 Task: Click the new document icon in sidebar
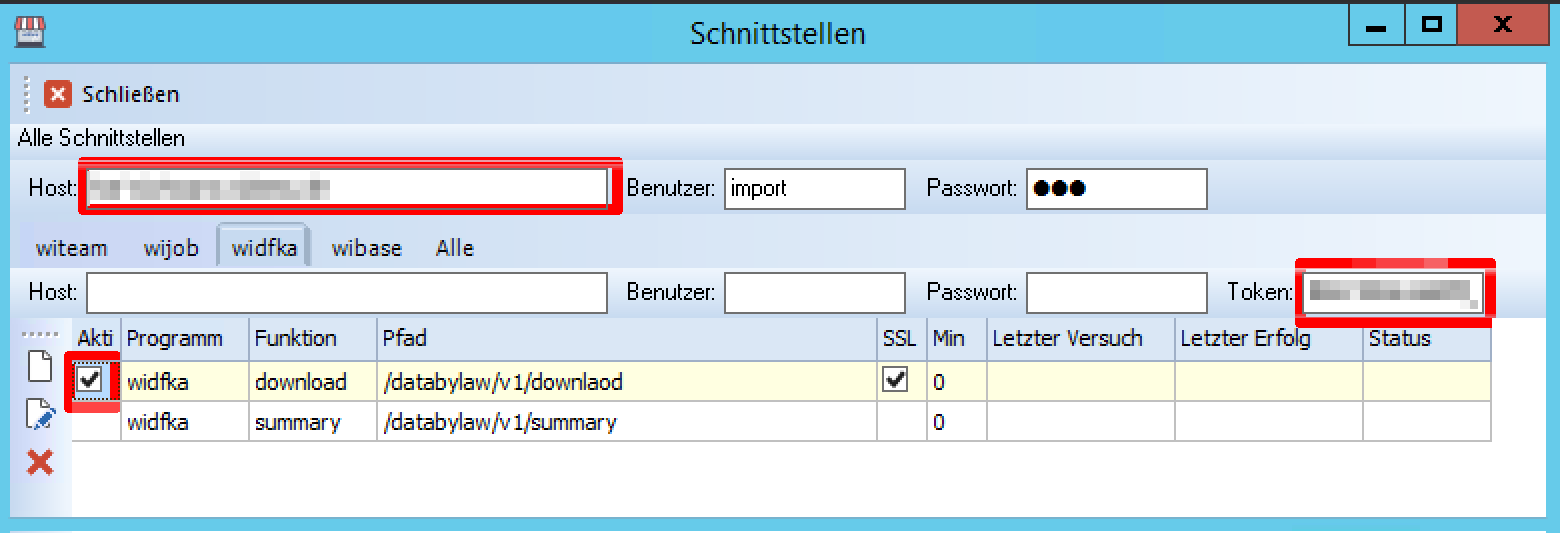(x=39, y=366)
